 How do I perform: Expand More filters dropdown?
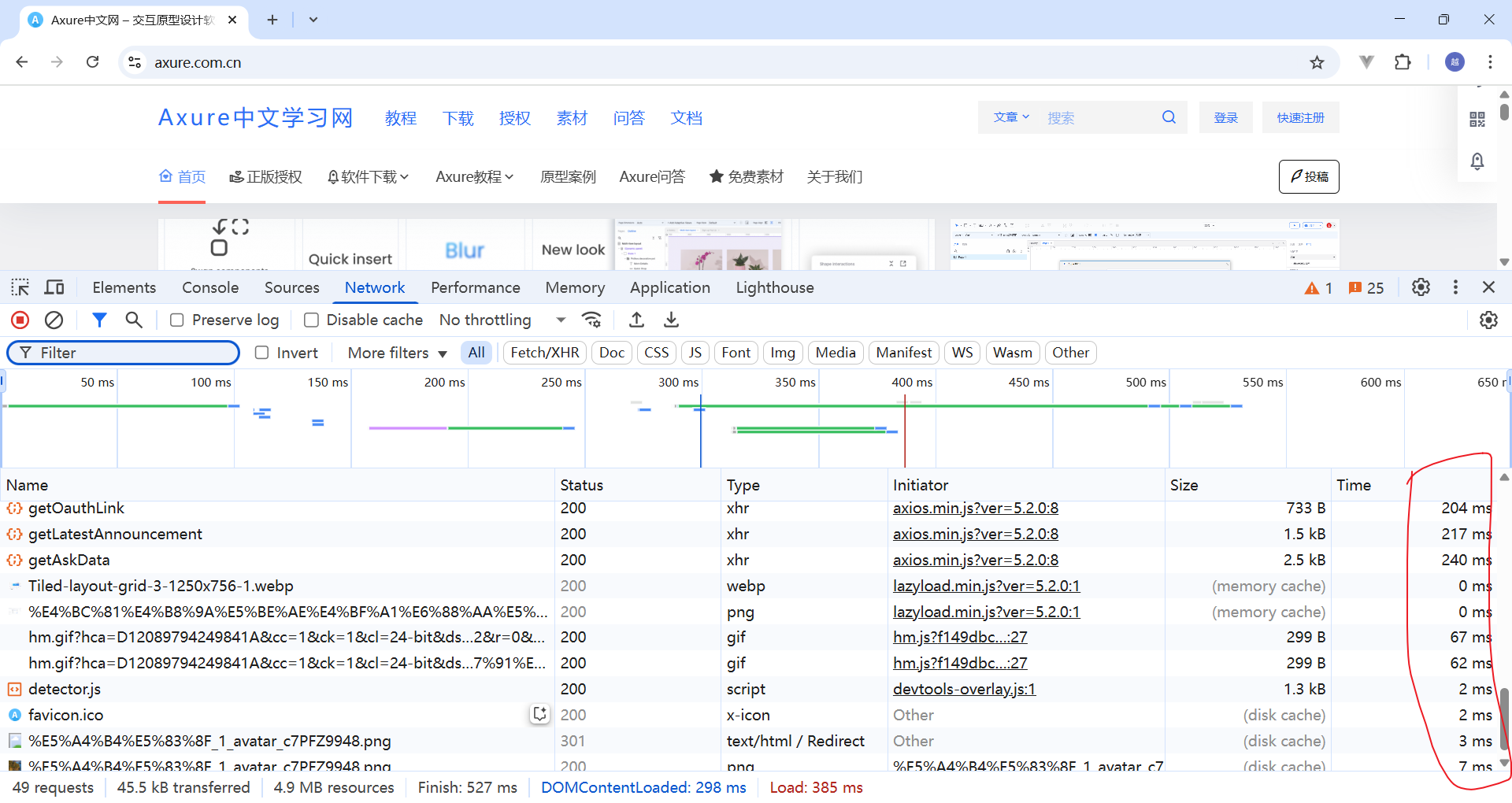397,353
